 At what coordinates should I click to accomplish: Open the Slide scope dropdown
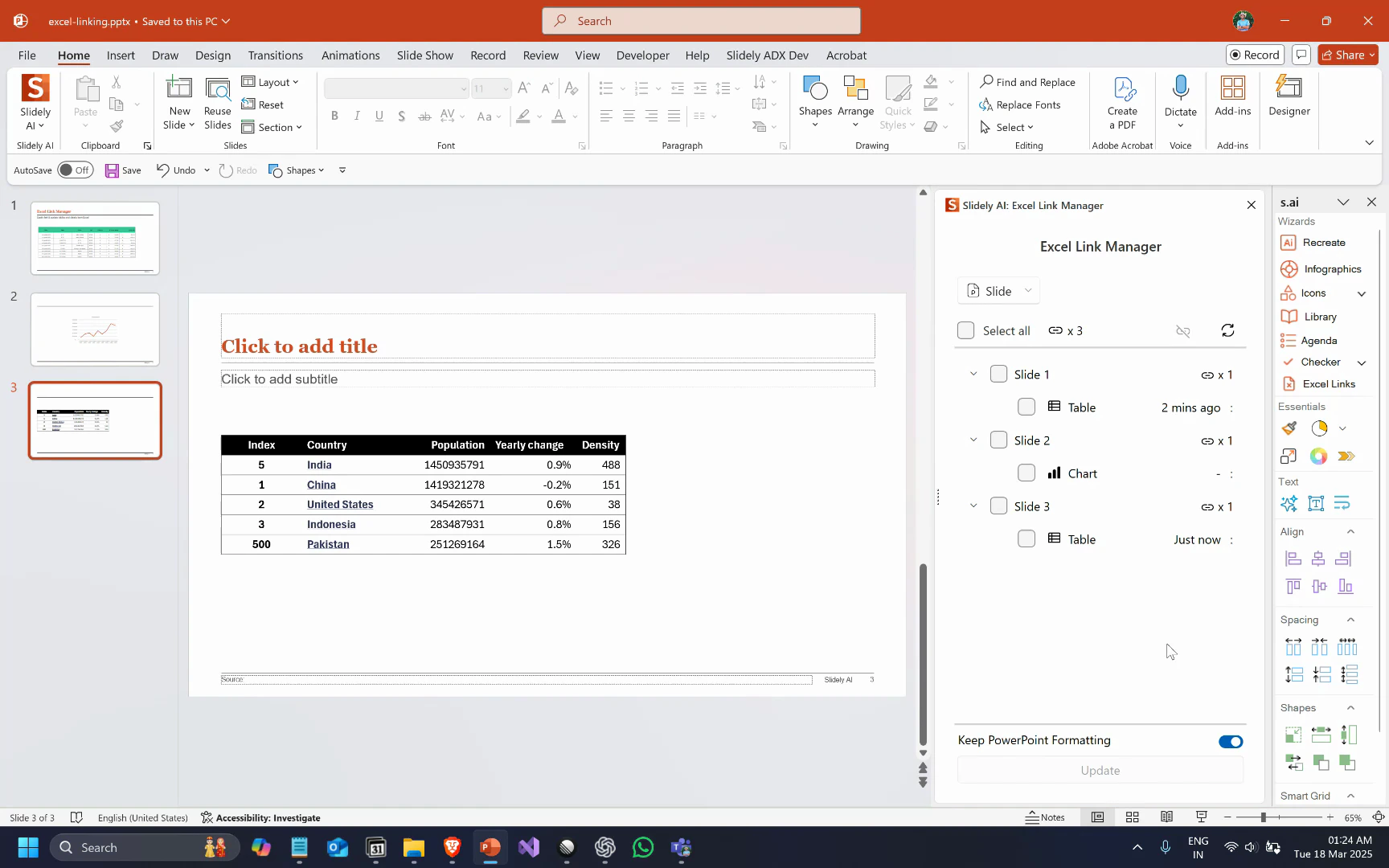coord(998,290)
